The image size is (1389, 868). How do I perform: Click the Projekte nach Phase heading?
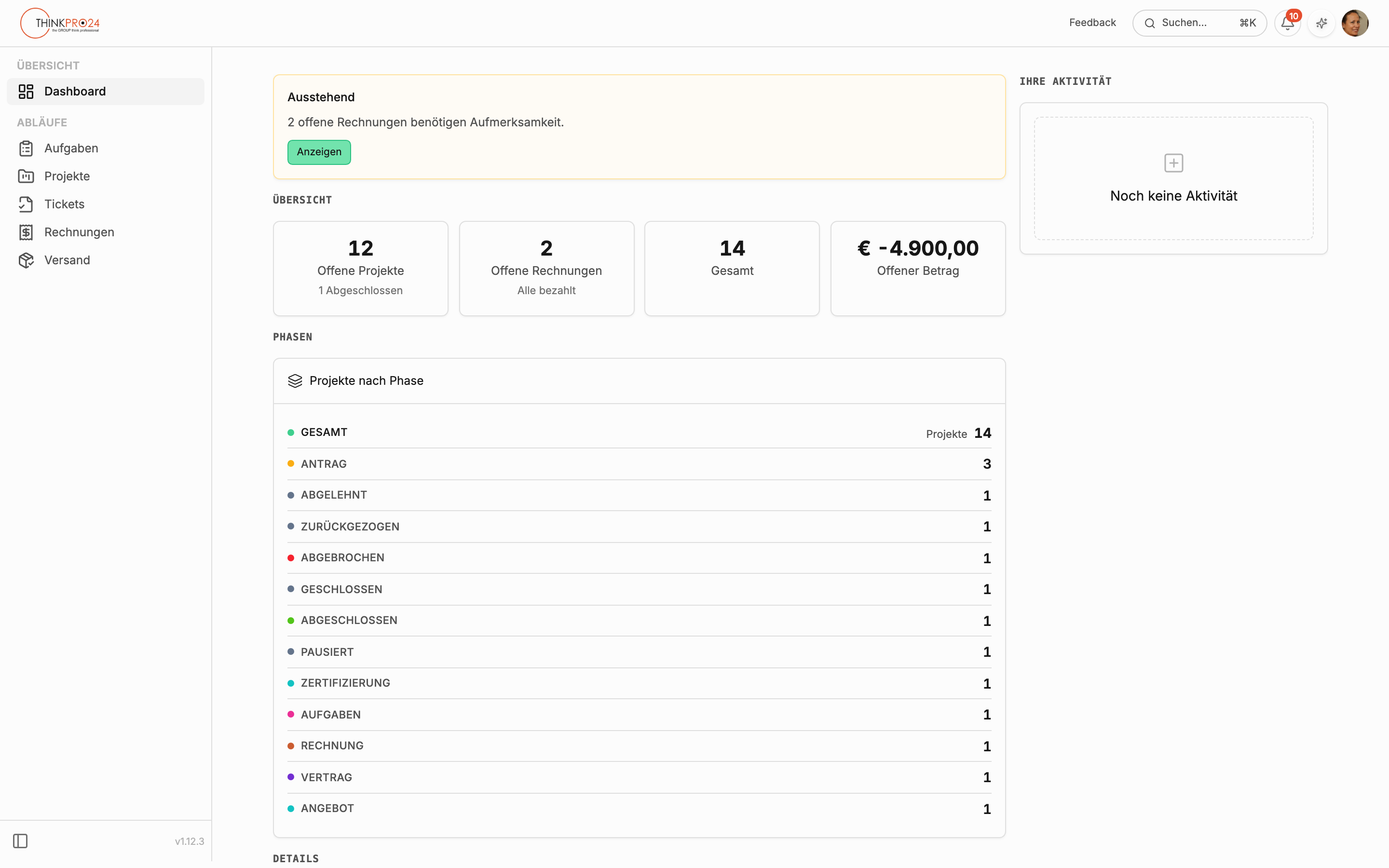coord(366,380)
